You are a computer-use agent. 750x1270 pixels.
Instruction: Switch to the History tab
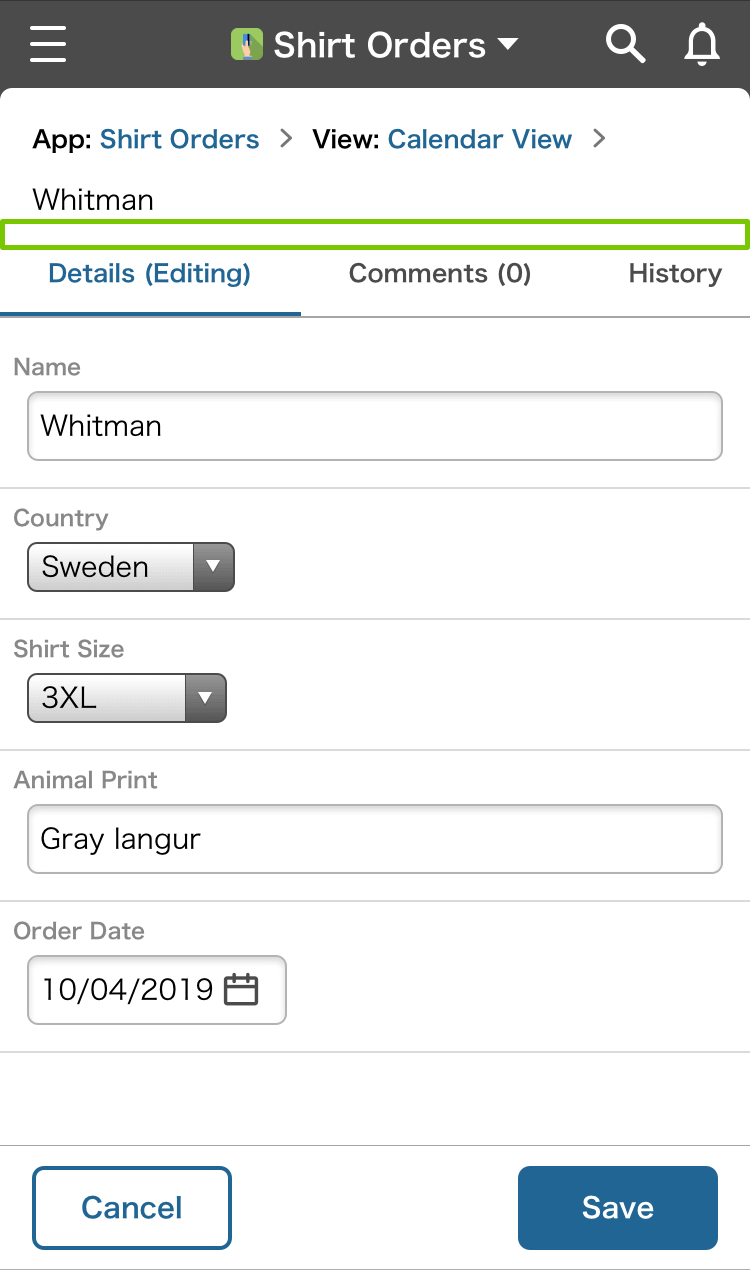point(675,274)
